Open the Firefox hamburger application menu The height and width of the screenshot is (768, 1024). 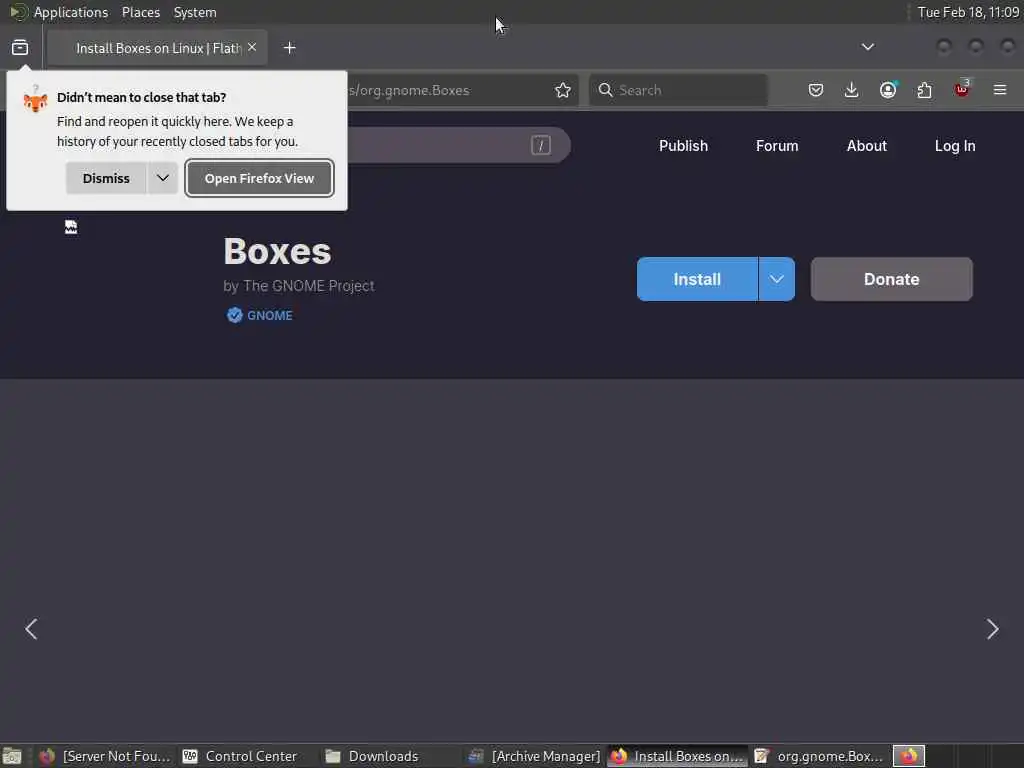(x=999, y=90)
